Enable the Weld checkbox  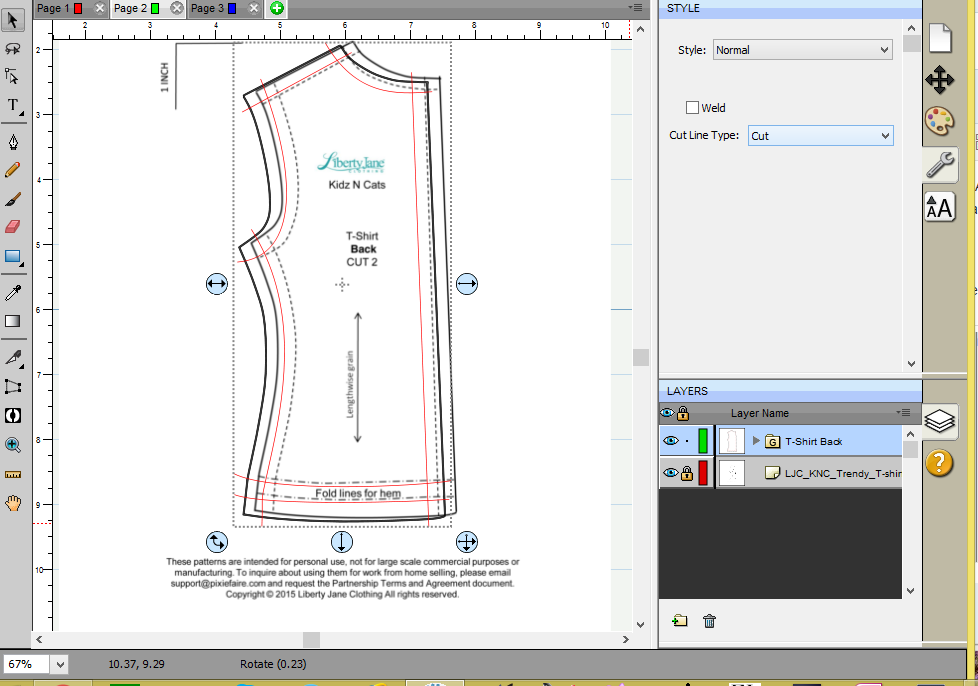[x=692, y=108]
